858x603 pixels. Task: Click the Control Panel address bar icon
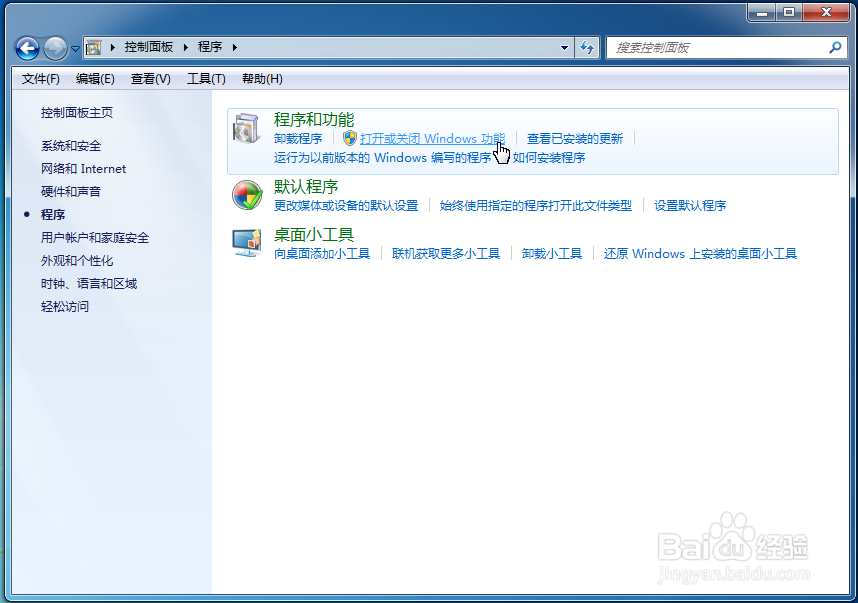94,48
